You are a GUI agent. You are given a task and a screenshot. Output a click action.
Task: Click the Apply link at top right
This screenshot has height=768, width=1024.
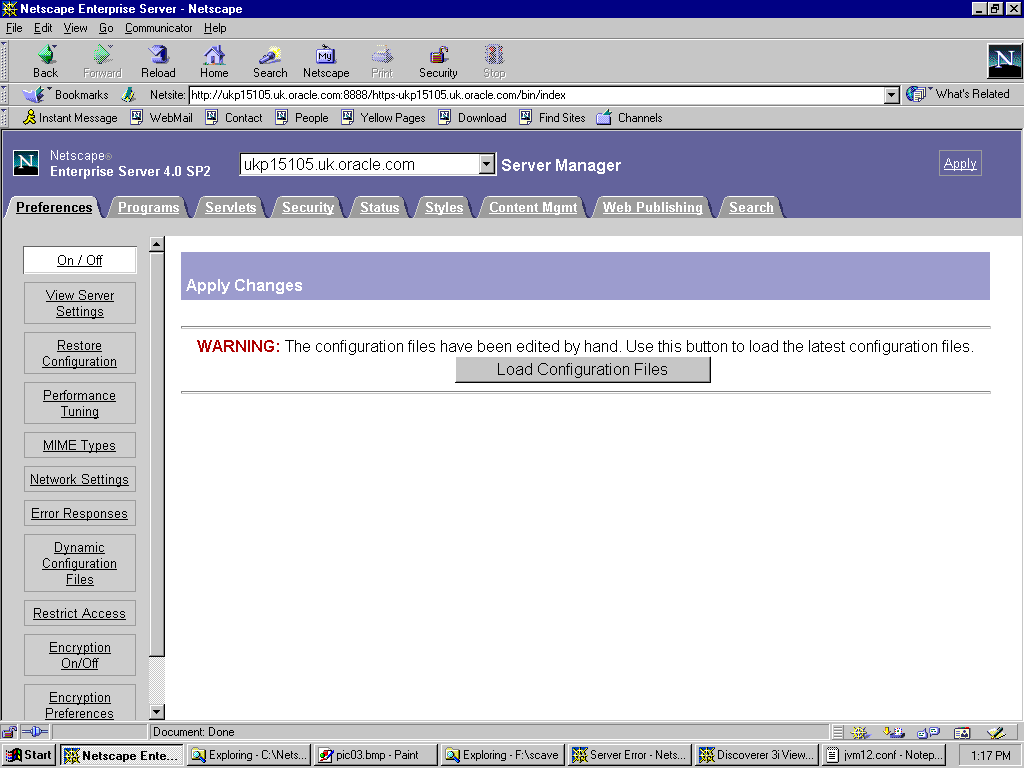pos(960,163)
